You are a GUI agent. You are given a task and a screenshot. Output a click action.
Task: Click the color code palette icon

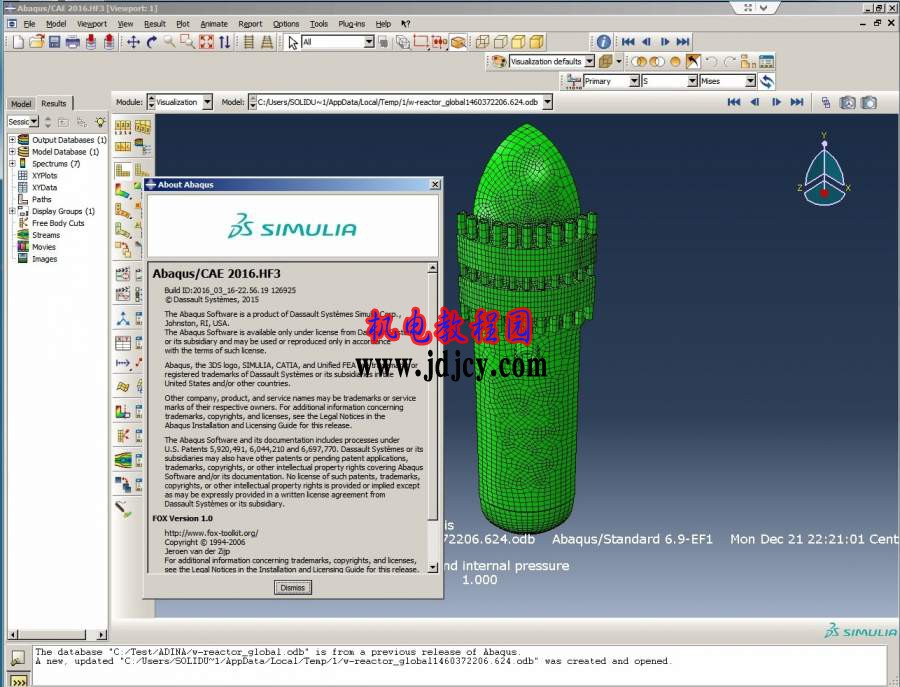coord(498,61)
